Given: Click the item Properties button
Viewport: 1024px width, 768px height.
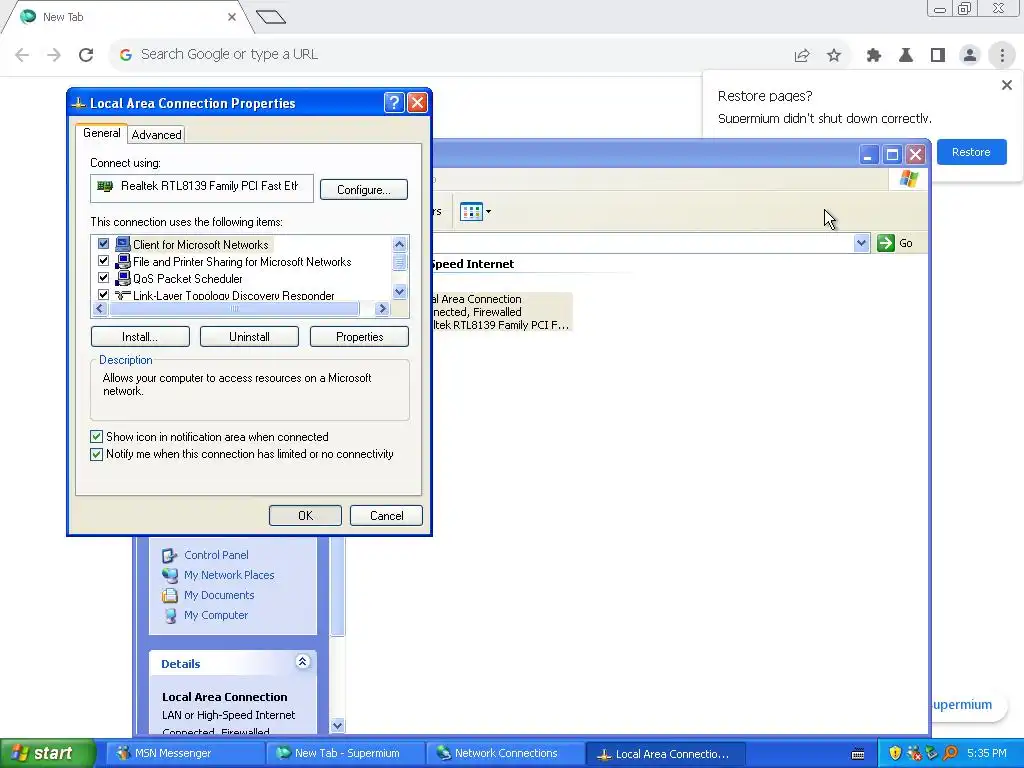Looking at the screenshot, I should [x=359, y=337].
